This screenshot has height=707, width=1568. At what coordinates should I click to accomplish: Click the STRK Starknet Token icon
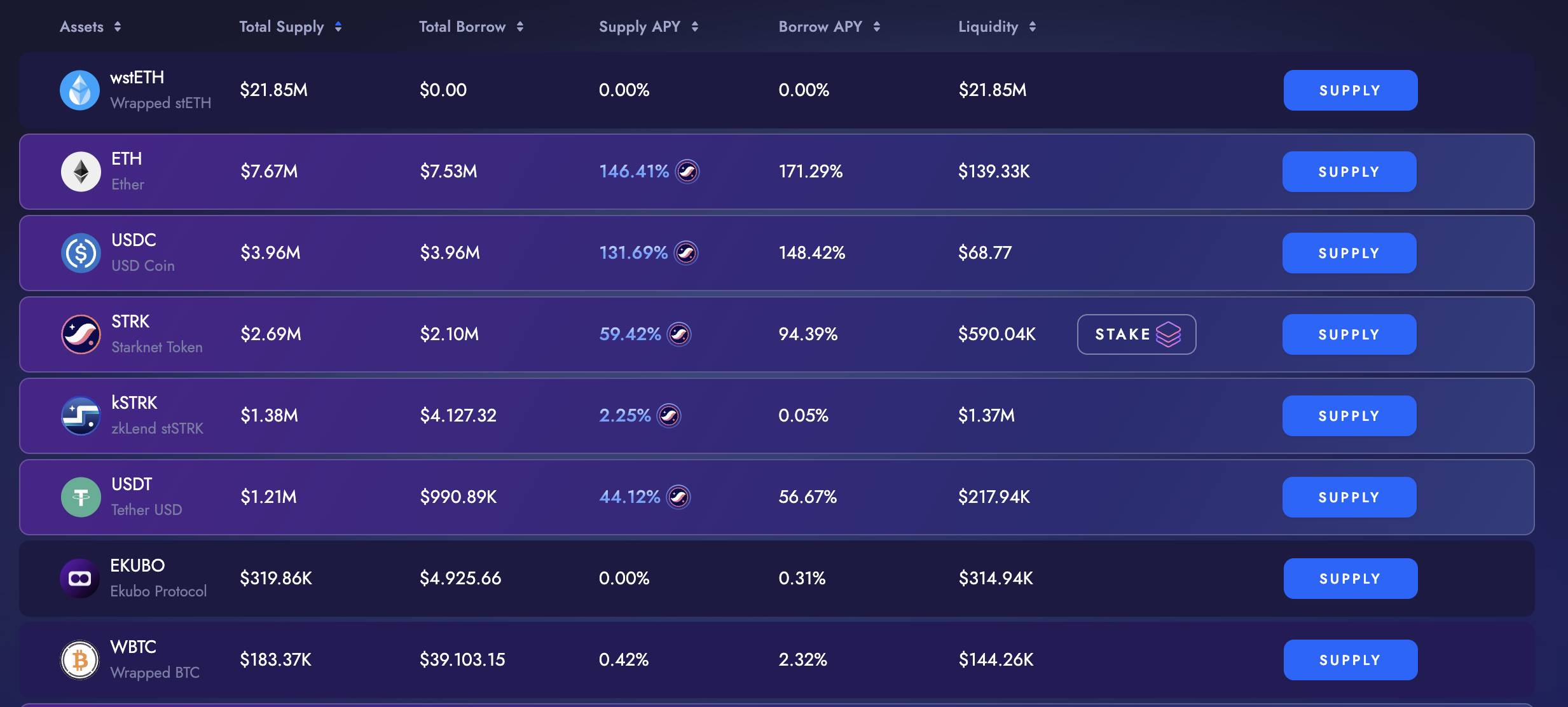pyautogui.click(x=81, y=334)
